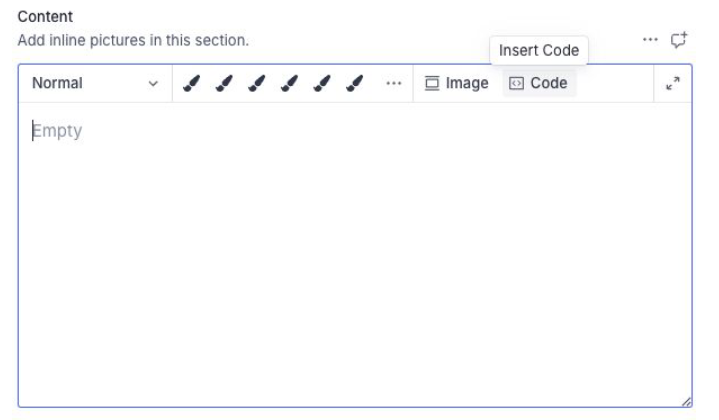Click the editor resize handle corner

pyautogui.click(x=686, y=402)
